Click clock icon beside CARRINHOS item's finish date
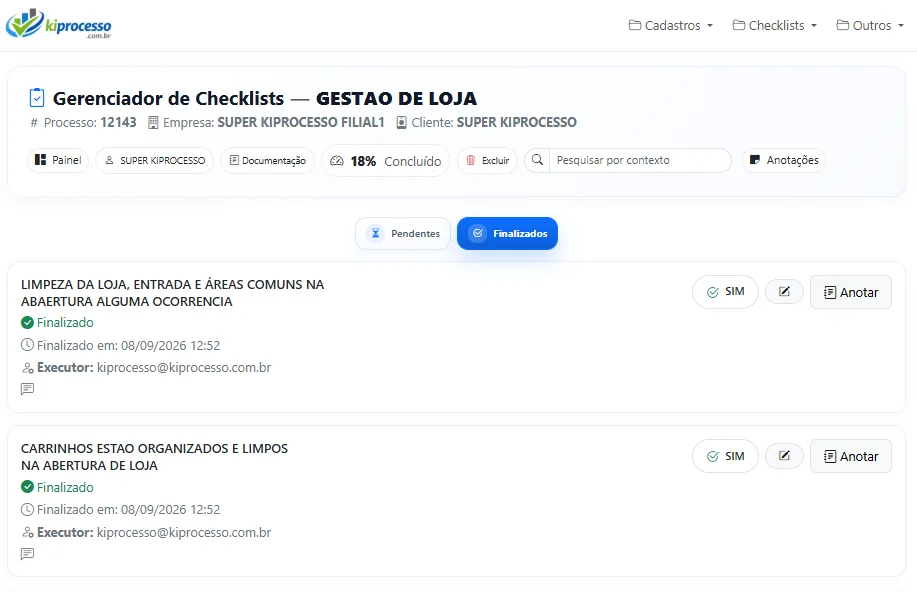This screenshot has width=917, height=592. click(27, 510)
